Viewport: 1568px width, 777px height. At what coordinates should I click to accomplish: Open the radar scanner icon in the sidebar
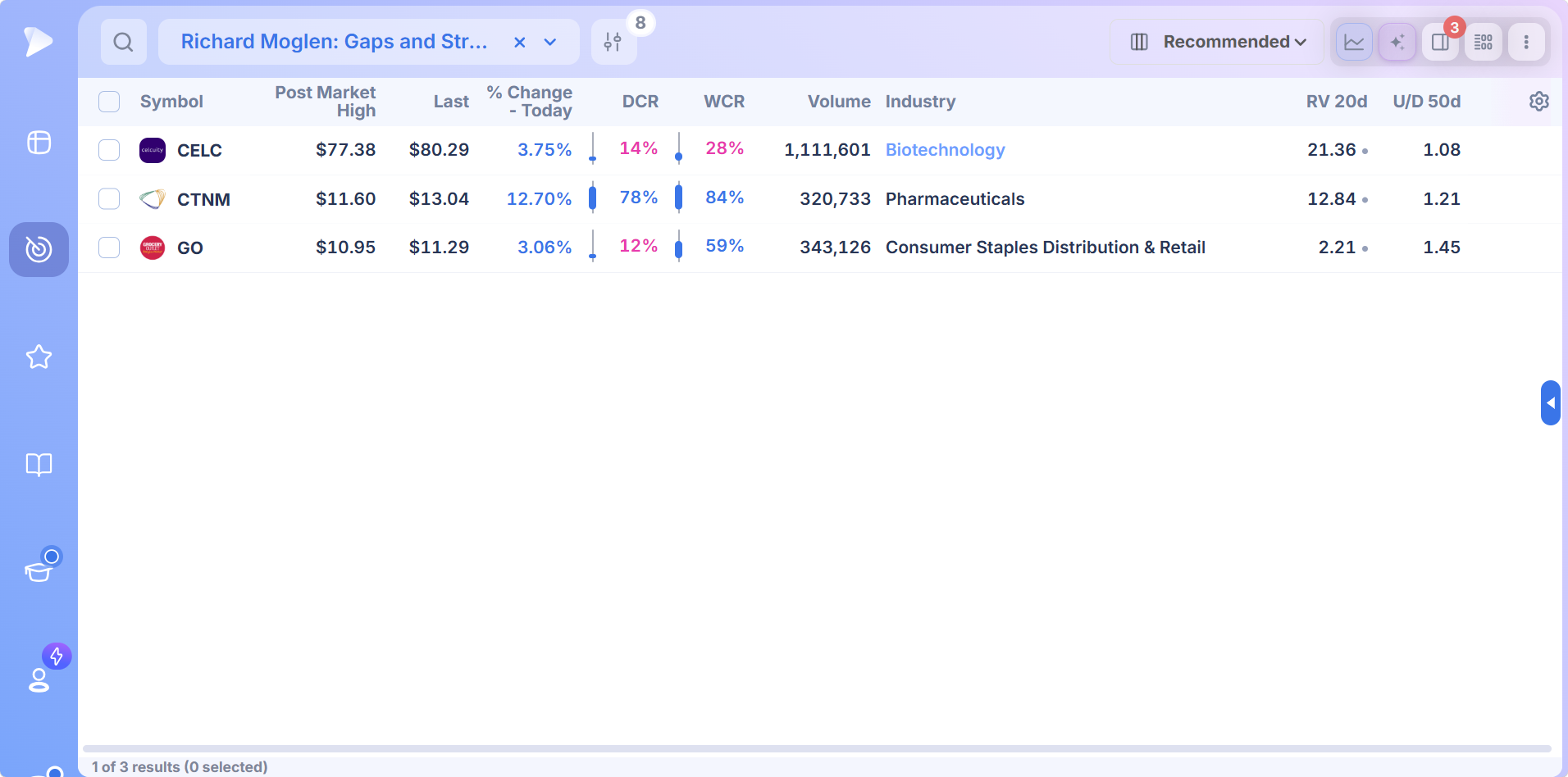pos(39,249)
